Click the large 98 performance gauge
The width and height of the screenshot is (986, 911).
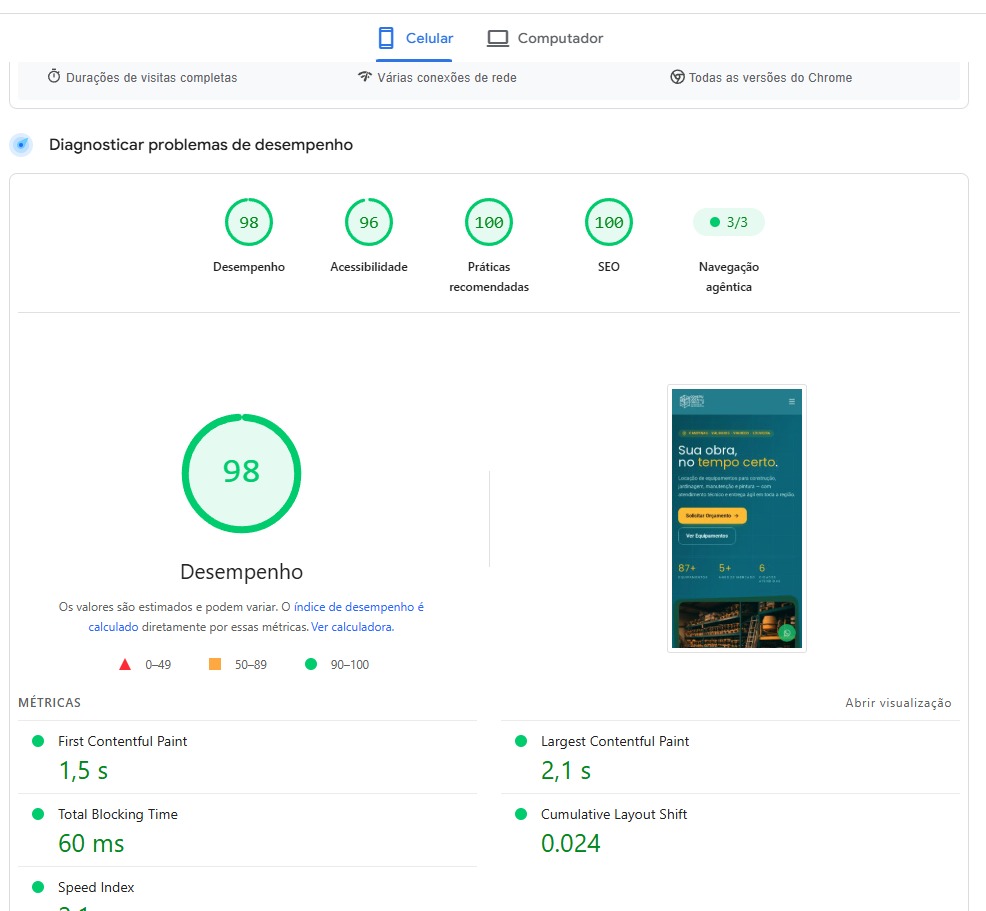point(241,473)
